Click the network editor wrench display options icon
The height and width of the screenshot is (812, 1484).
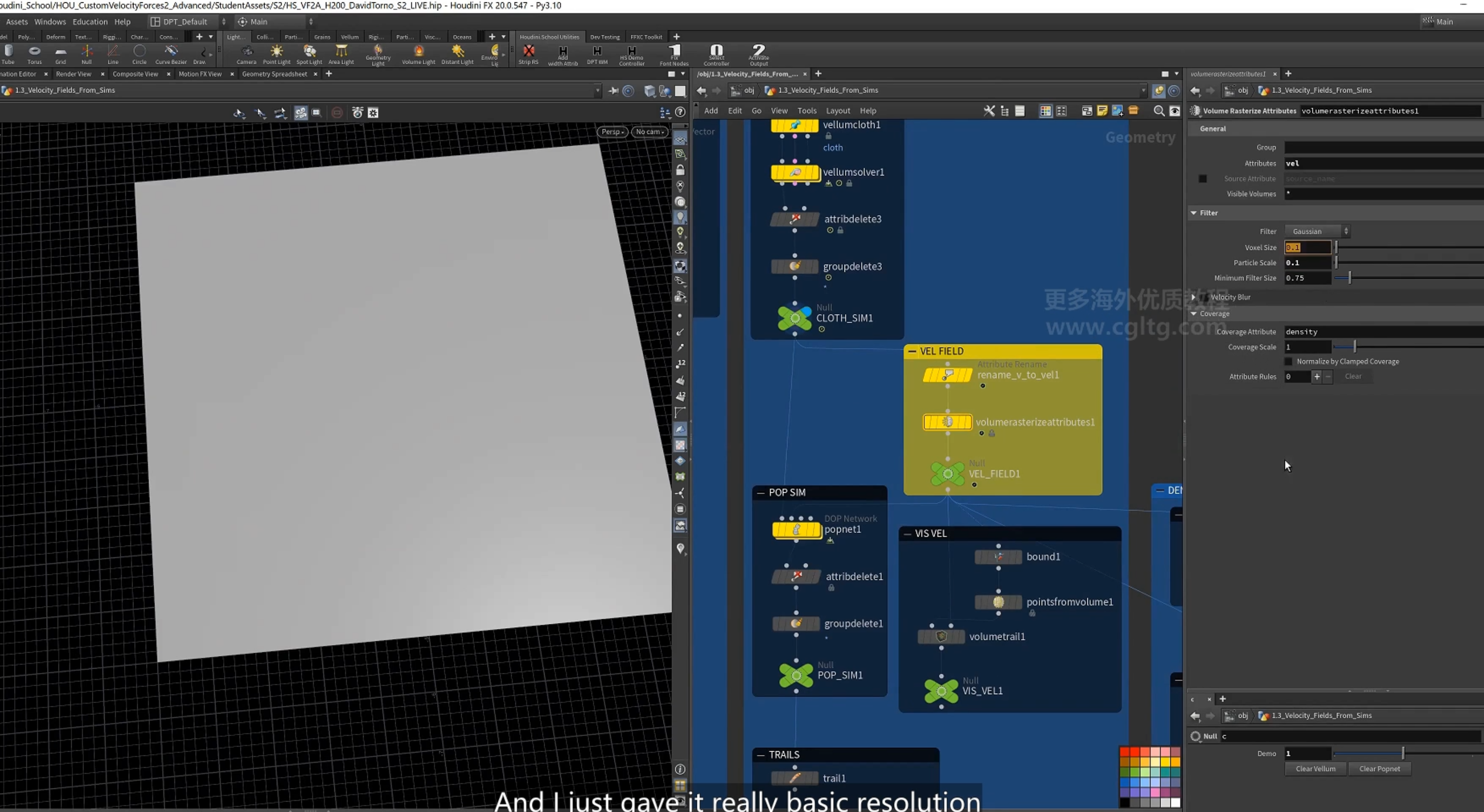coord(989,110)
